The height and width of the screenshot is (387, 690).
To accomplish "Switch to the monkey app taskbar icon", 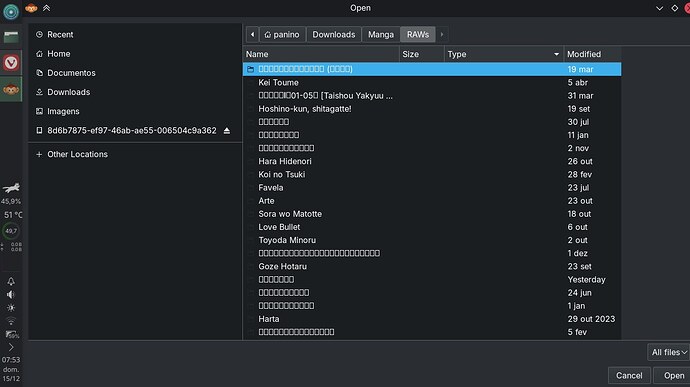I will coord(11,89).
